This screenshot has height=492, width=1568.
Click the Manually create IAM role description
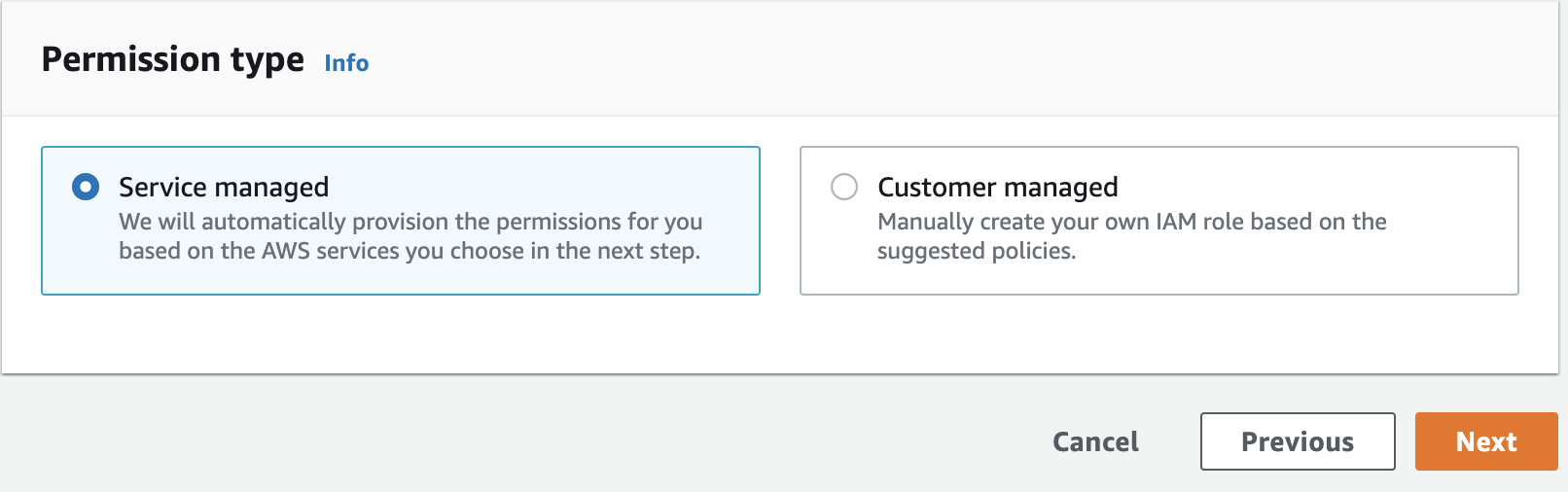coord(1132,236)
